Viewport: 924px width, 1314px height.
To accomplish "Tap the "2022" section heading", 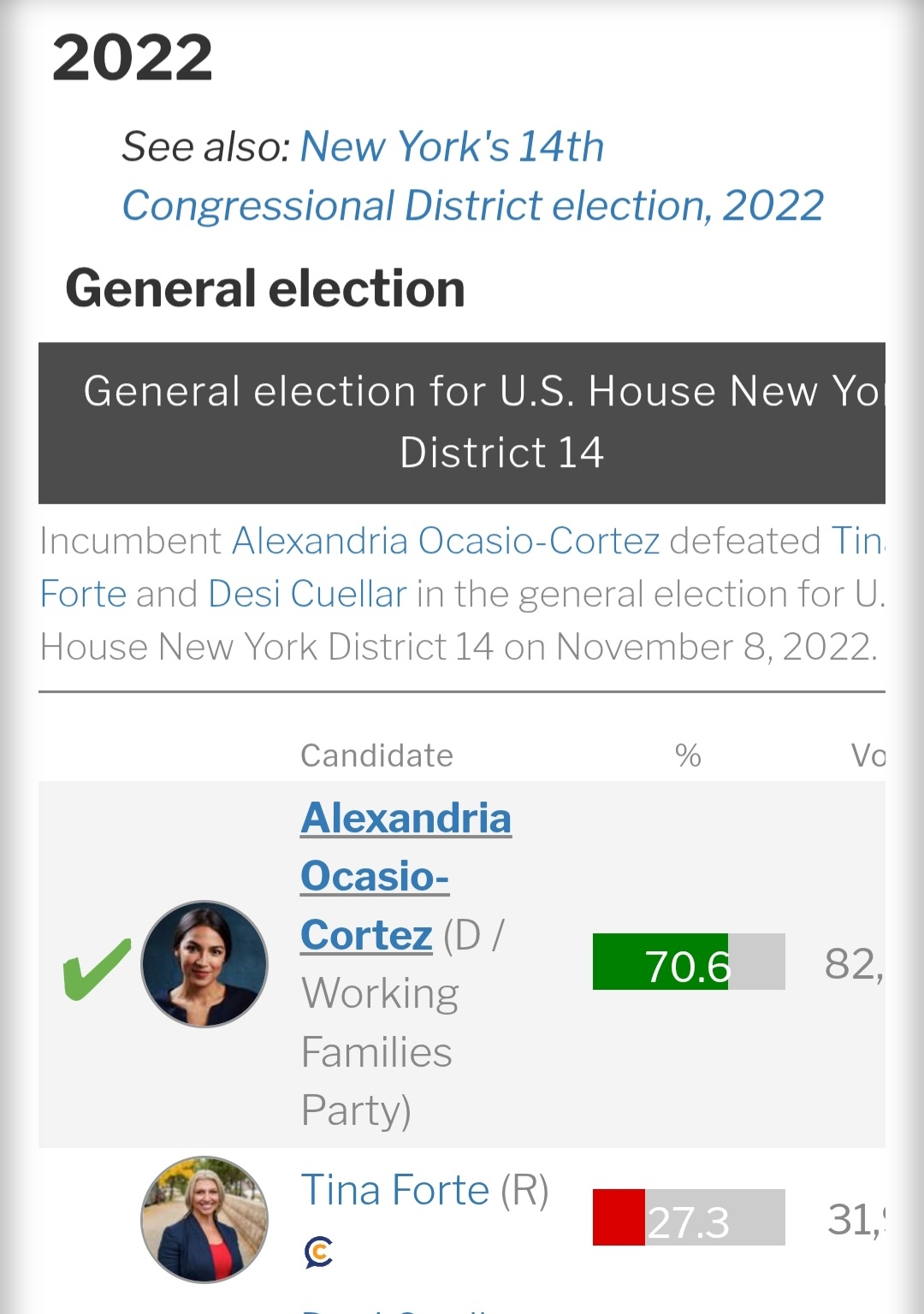I will 133,58.
